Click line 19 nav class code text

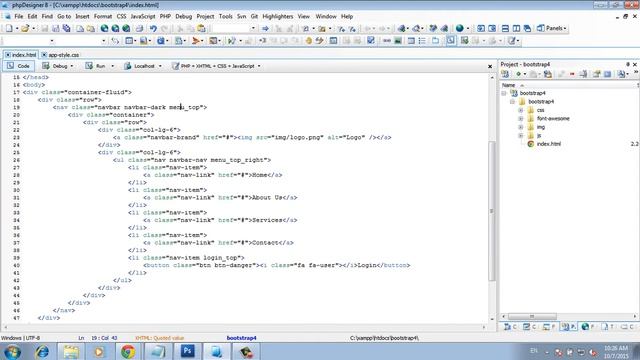click(x=130, y=107)
